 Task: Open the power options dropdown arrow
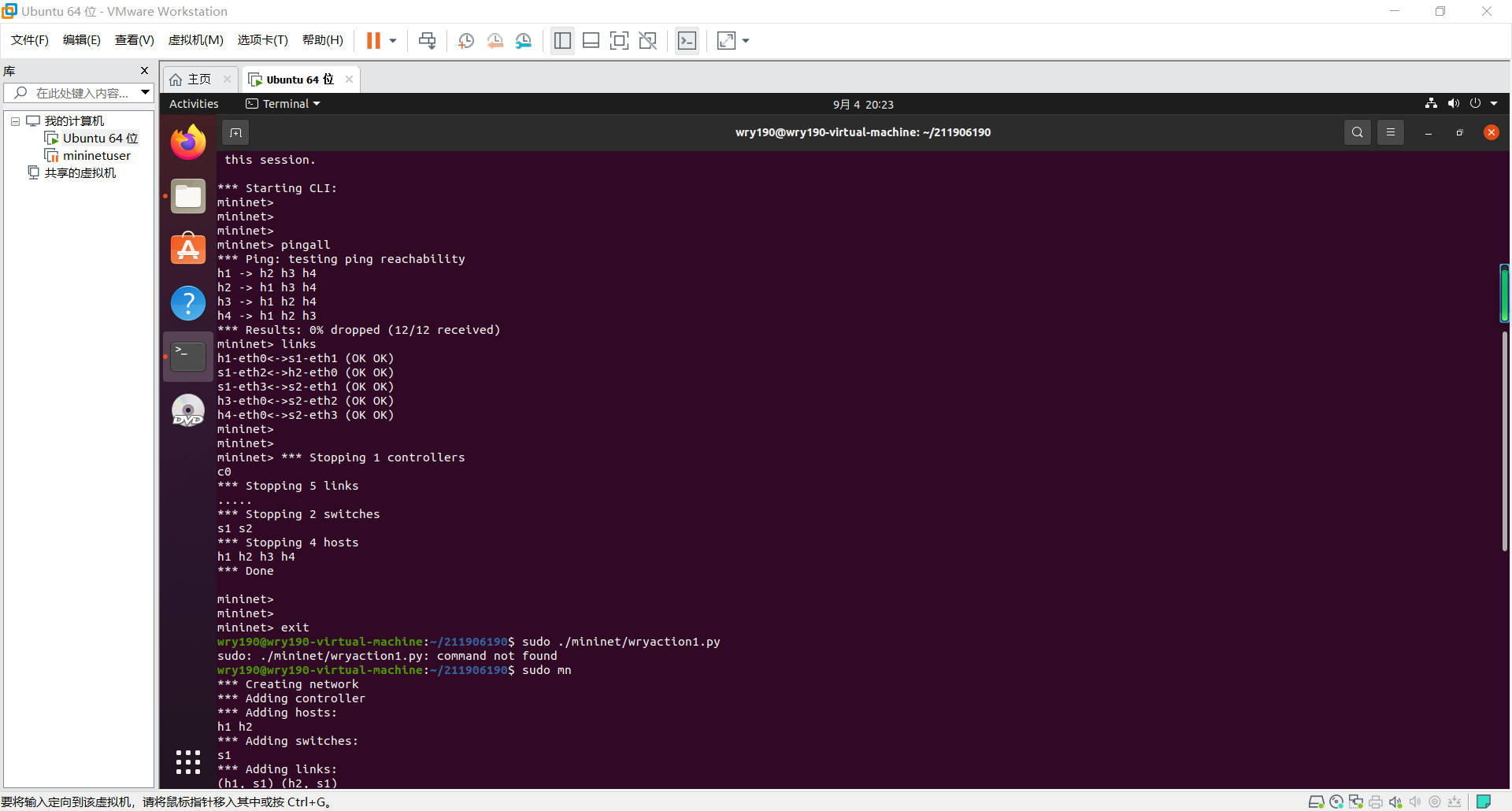click(x=393, y=41)
